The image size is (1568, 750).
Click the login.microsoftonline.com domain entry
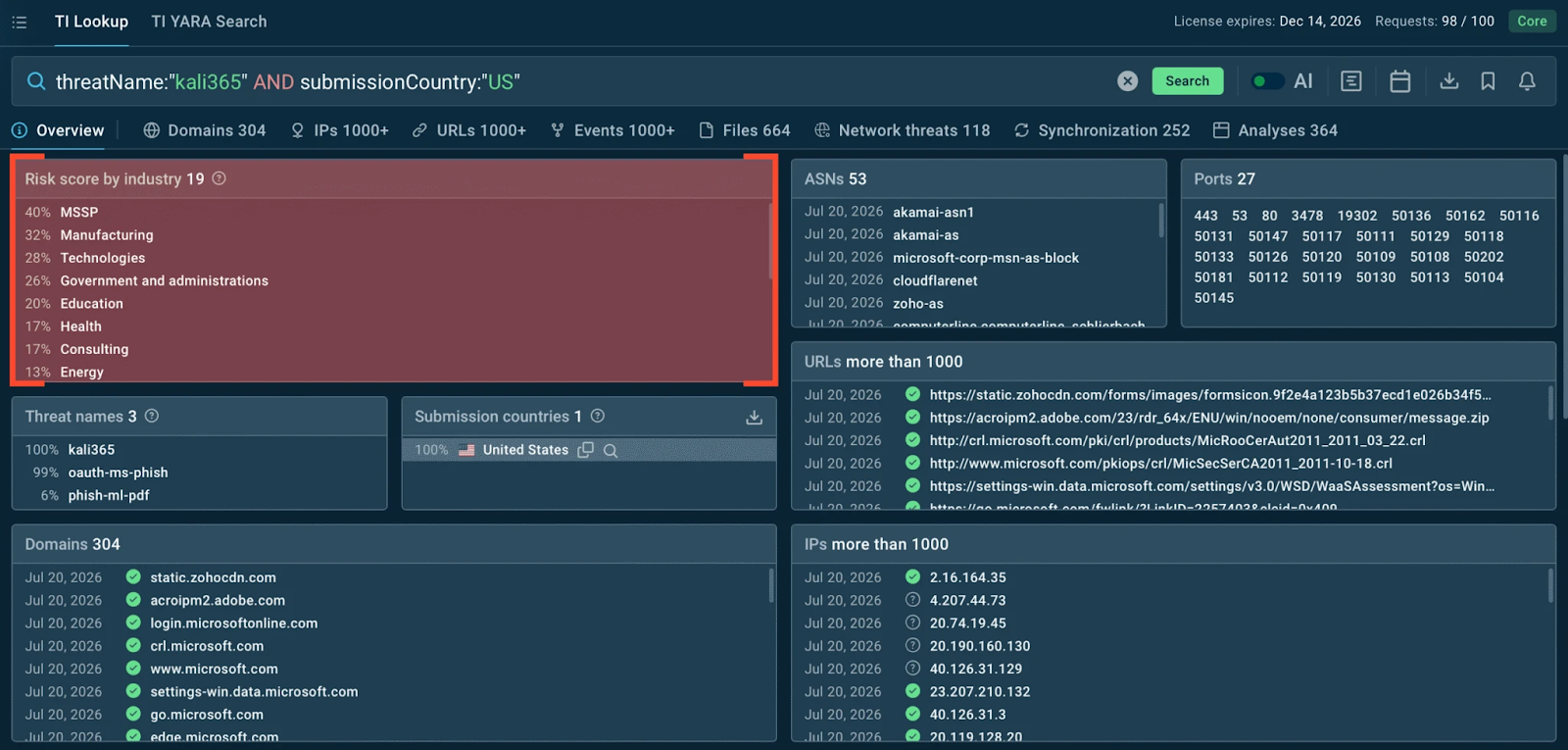point(233,624)
